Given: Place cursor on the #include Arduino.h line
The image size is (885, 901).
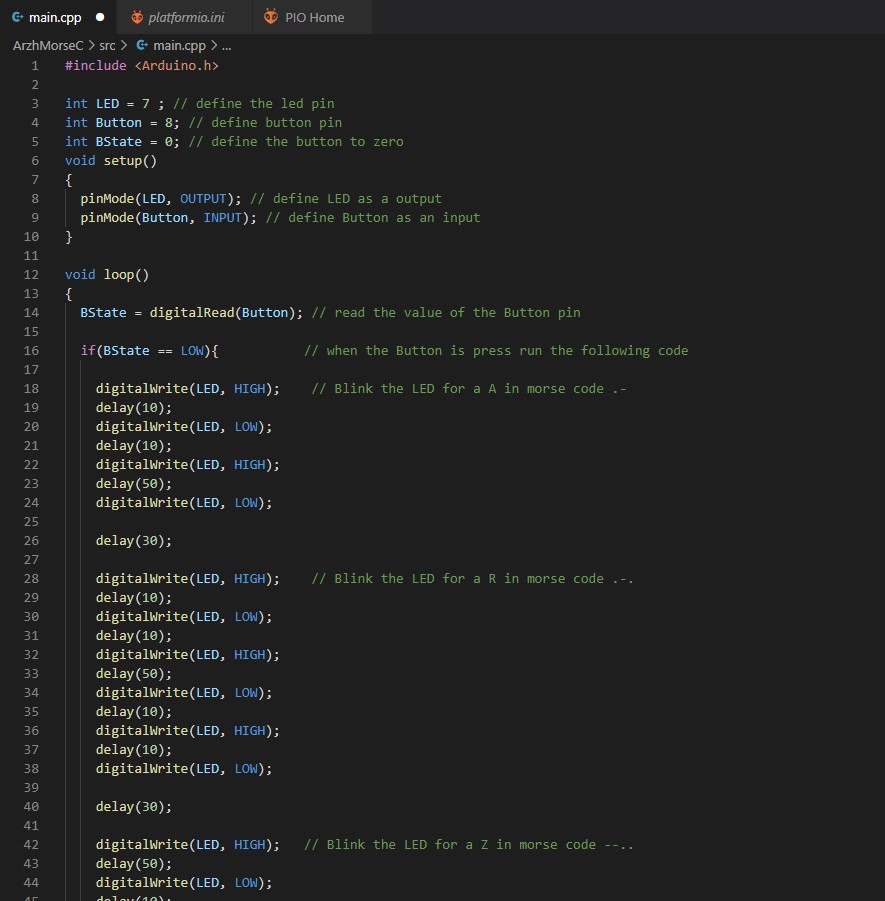Looking at the screenshot, I should click(x=140, y=65).
